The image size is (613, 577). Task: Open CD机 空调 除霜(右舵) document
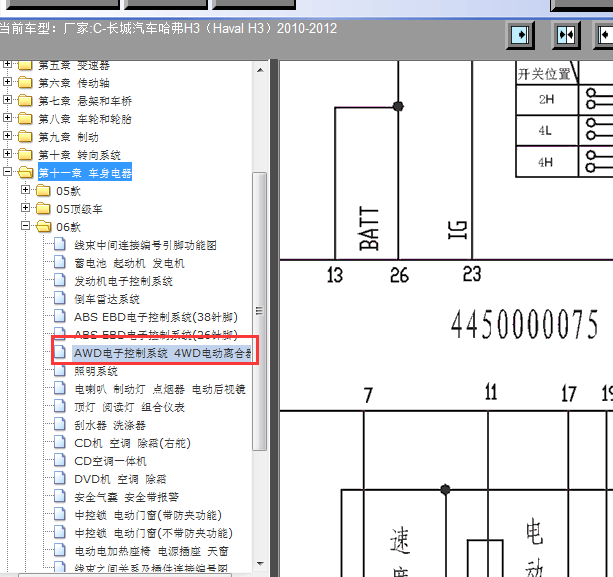tap(132, 443)
